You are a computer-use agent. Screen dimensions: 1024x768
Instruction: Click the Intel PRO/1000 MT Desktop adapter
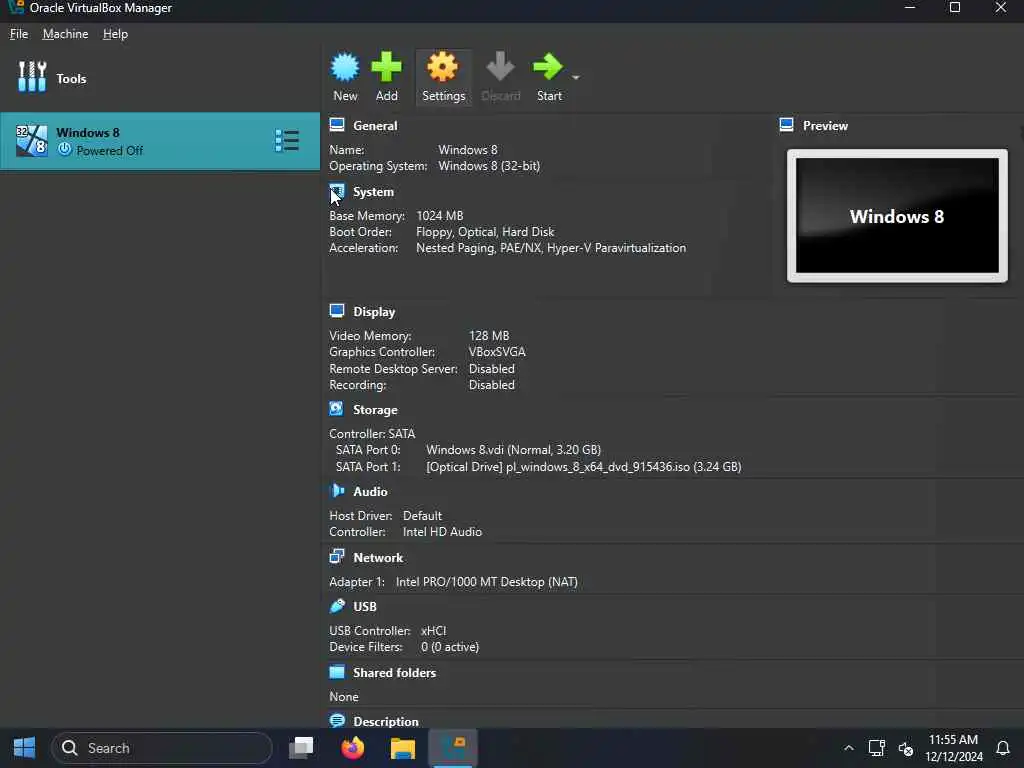click(487, 582)
